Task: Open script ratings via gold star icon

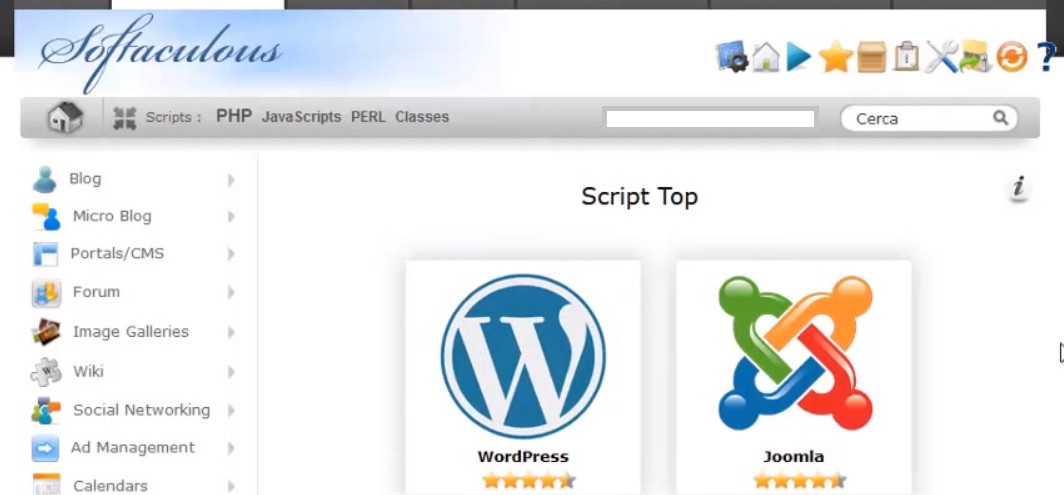Action: click(x=835, y=57)
